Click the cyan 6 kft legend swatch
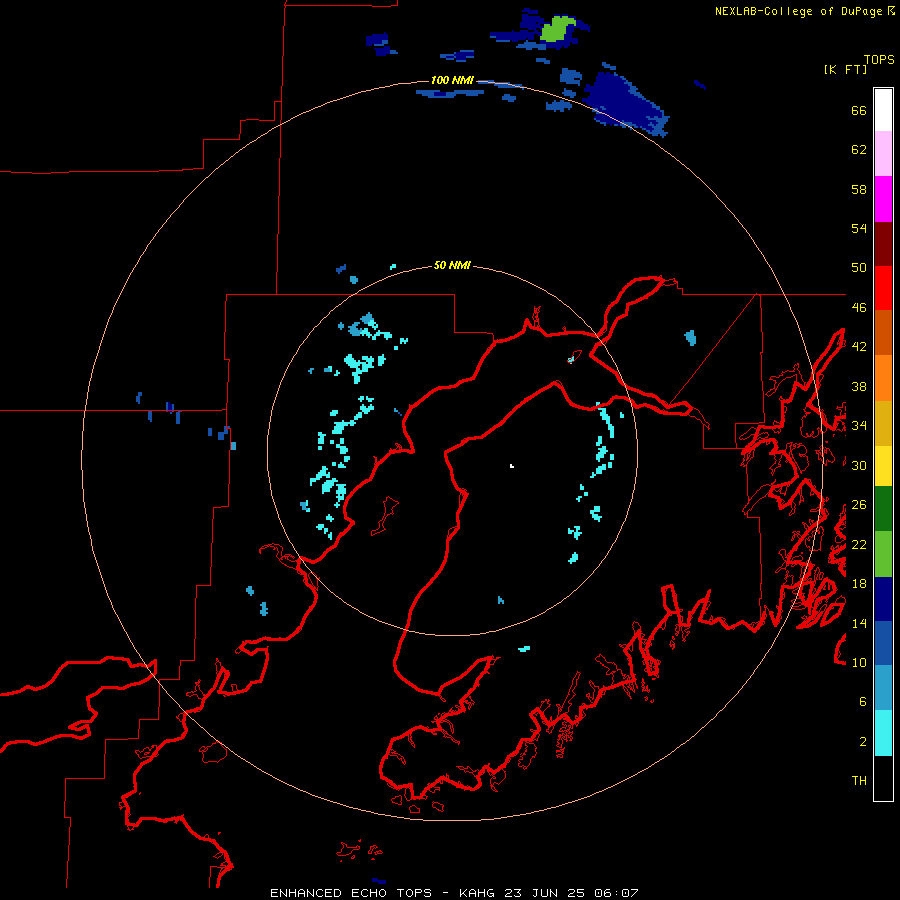 click(883, 733)
